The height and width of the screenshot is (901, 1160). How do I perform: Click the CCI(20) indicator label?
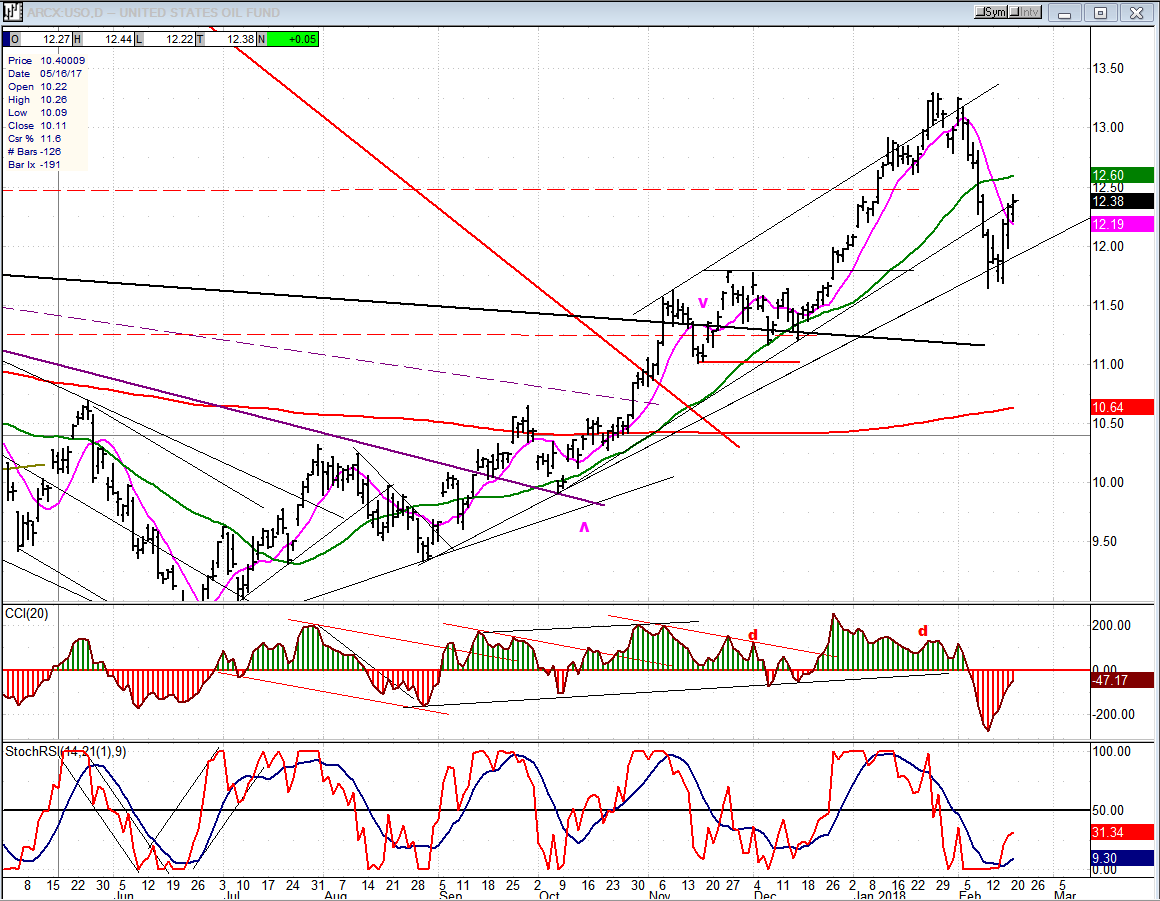(x=26, y=611)
